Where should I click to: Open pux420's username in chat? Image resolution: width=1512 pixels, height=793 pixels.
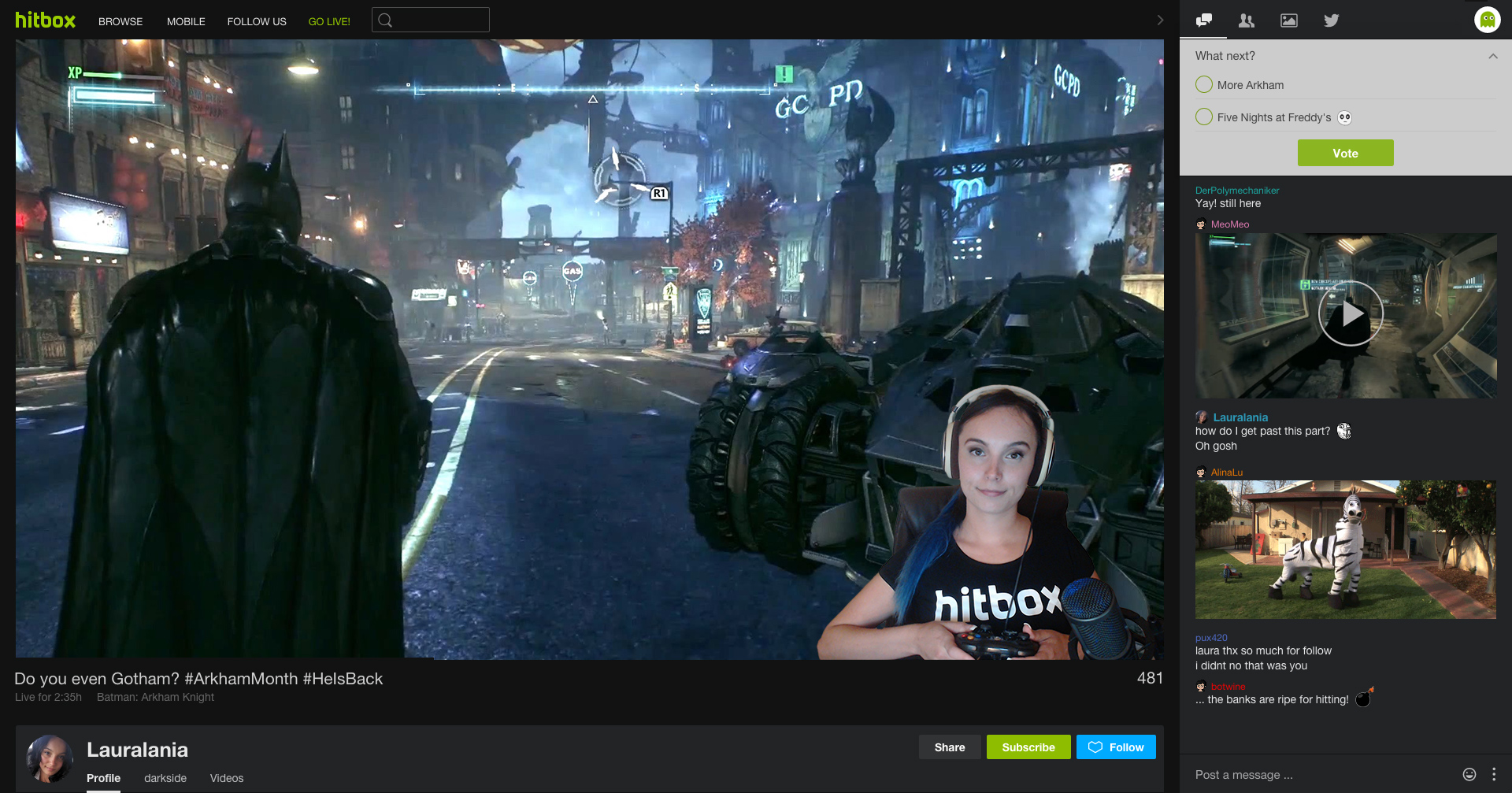pyautogui.click(x=1211, y=638)
